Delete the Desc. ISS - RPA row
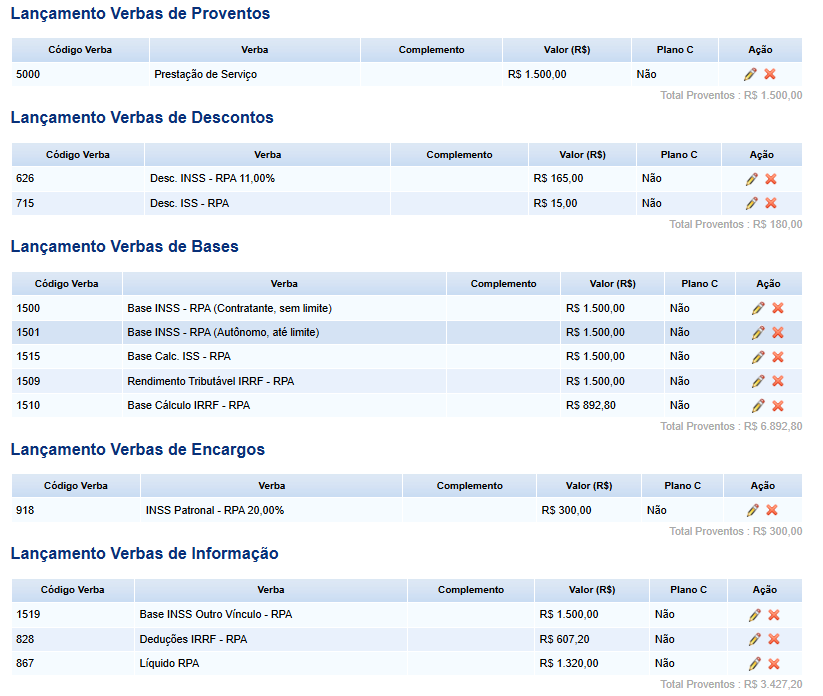This screenshot has height=696, width=823. pos(771,203)
